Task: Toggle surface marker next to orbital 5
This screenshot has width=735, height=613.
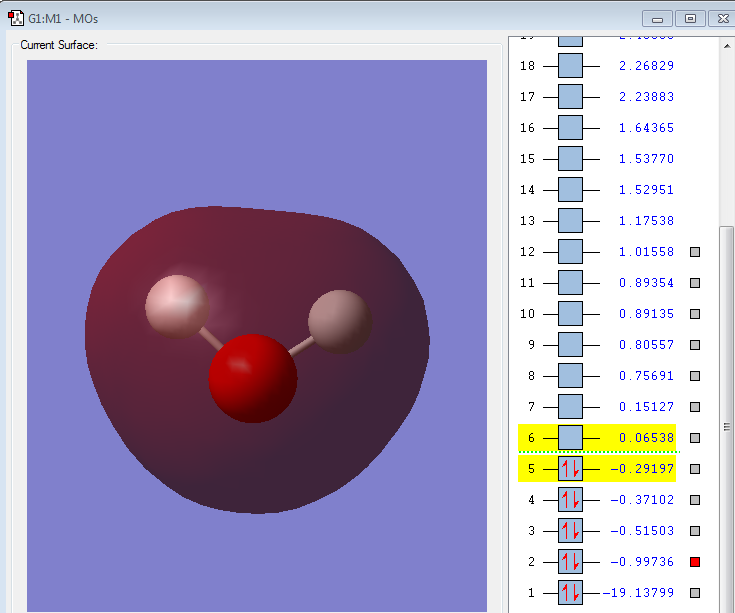Action: 695,469
